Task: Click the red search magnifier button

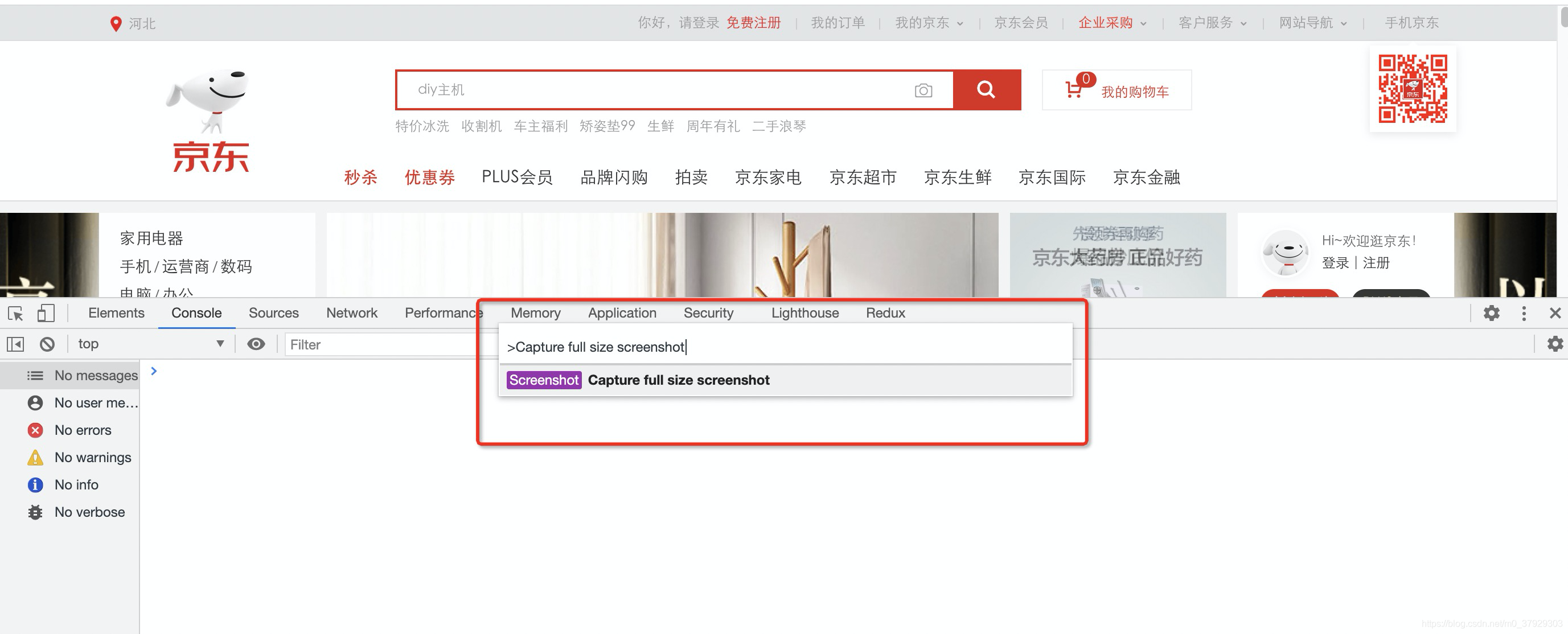Action: (x=986, y=90)
